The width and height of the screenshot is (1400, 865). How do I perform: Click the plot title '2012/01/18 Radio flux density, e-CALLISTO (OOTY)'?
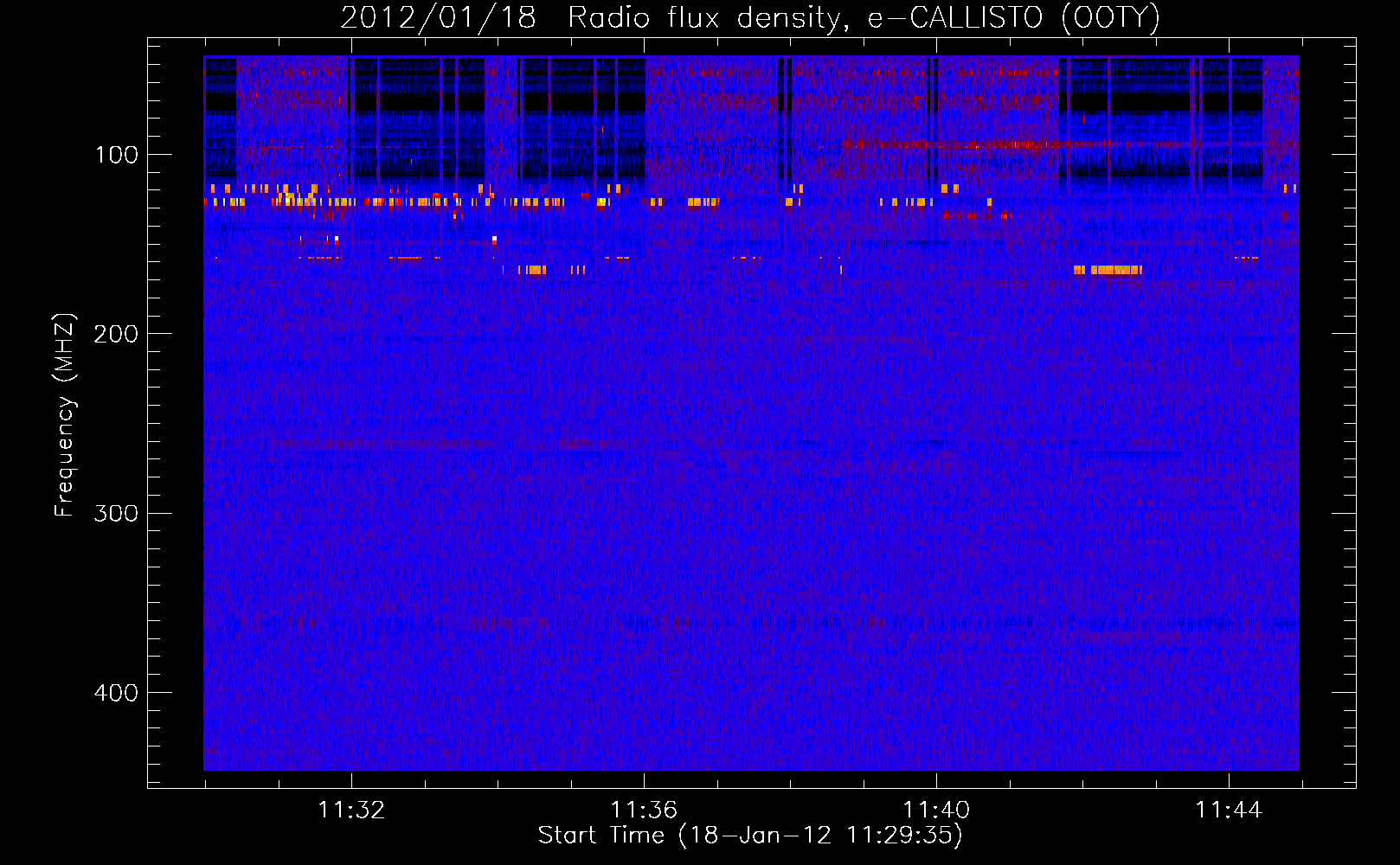pos(750,18)
